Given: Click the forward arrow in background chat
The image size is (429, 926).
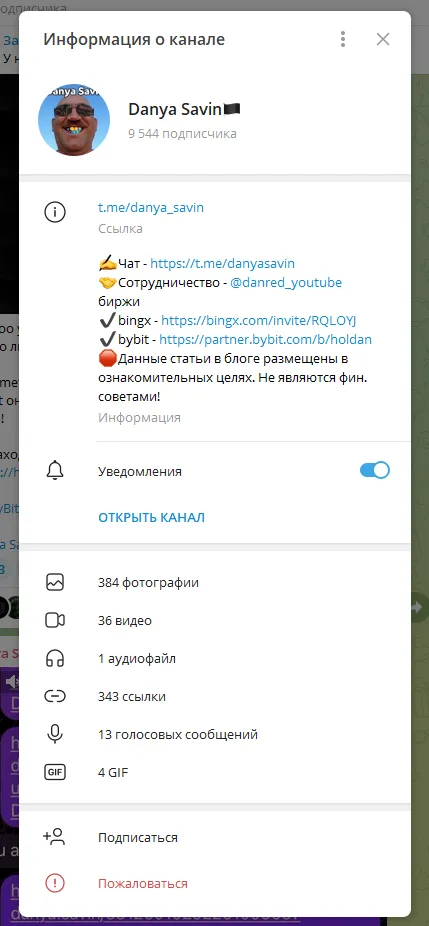Looking at the screenshot, I should 417,607.
